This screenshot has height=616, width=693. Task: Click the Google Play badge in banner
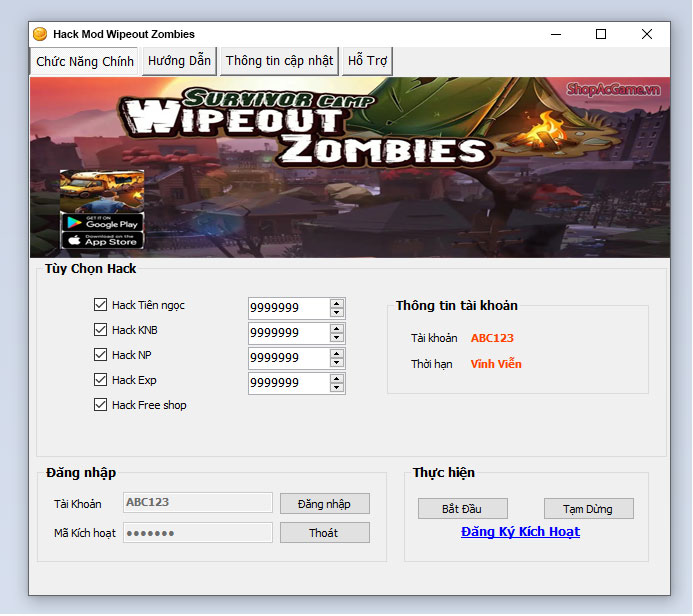click(x=102, y=222)
